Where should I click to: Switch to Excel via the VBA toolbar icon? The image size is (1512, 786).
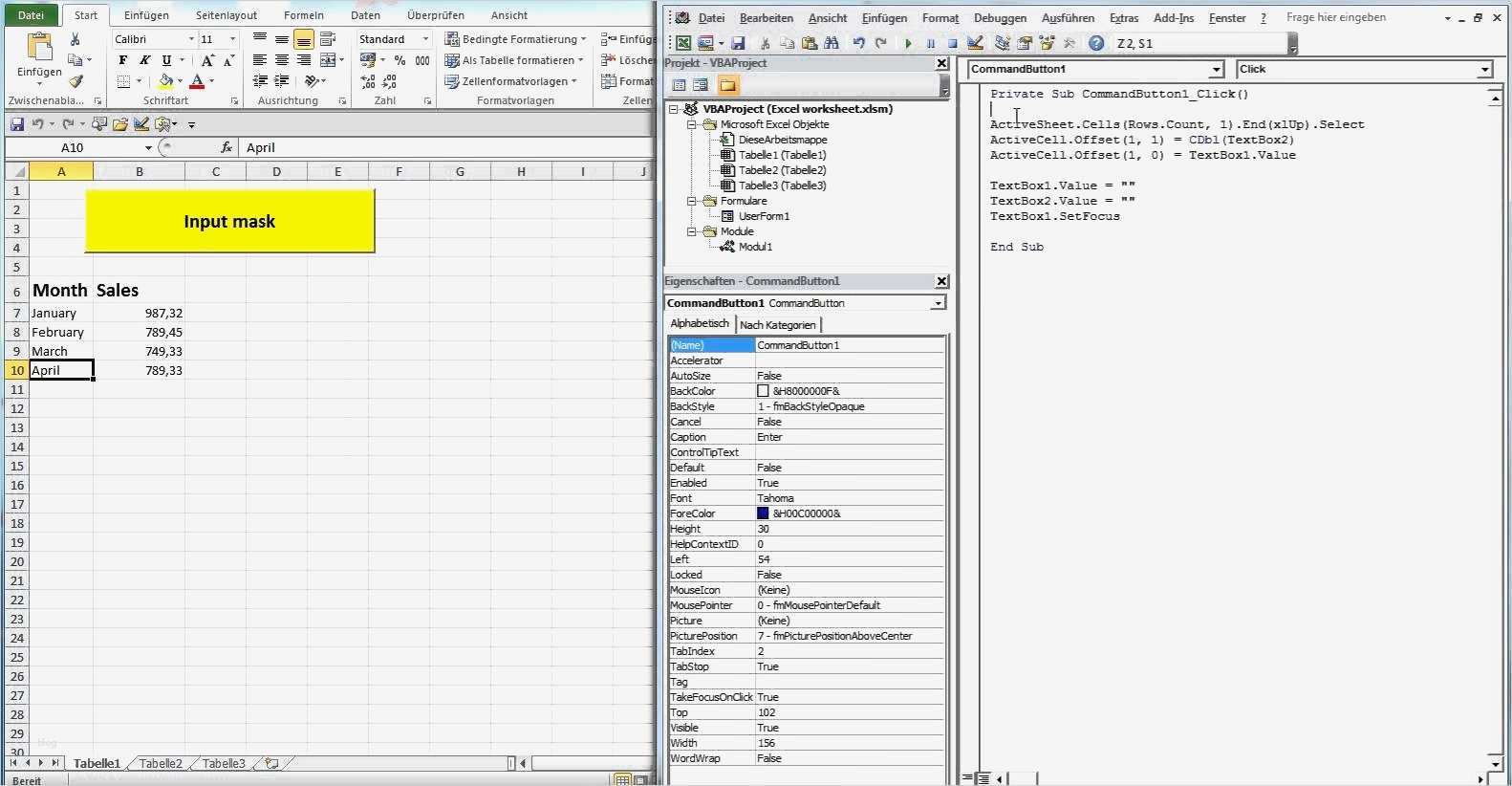pos(683,43)
